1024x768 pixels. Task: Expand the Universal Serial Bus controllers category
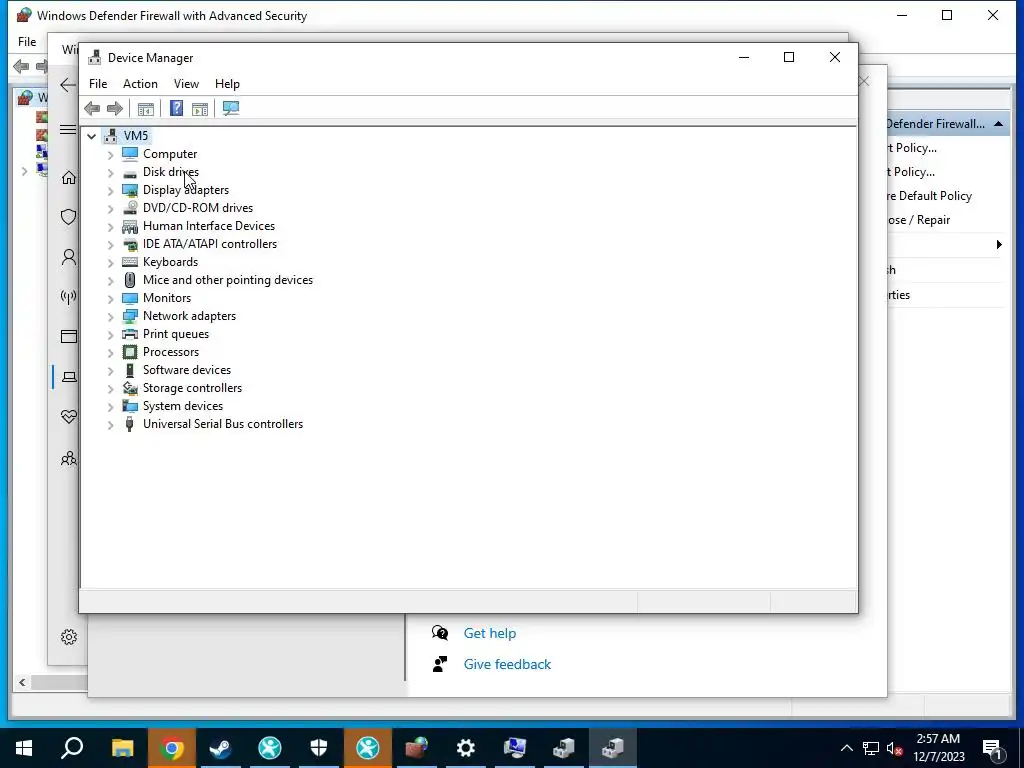click(x=110, y=424)
